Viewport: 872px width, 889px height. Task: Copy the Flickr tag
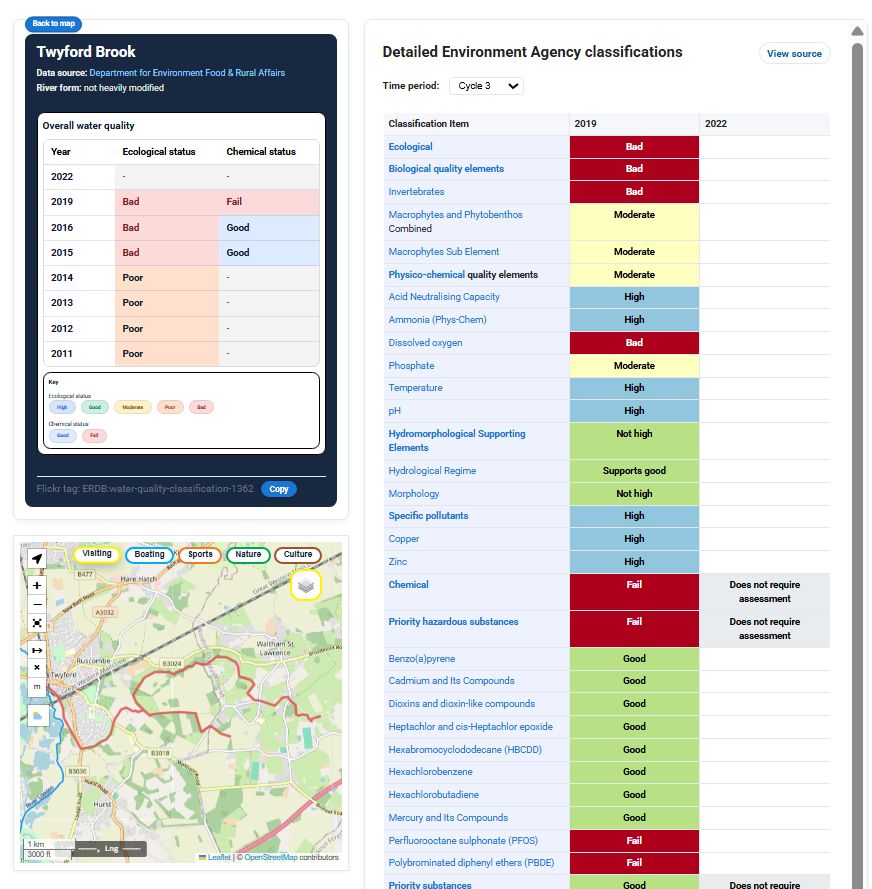tap(279, 489)
